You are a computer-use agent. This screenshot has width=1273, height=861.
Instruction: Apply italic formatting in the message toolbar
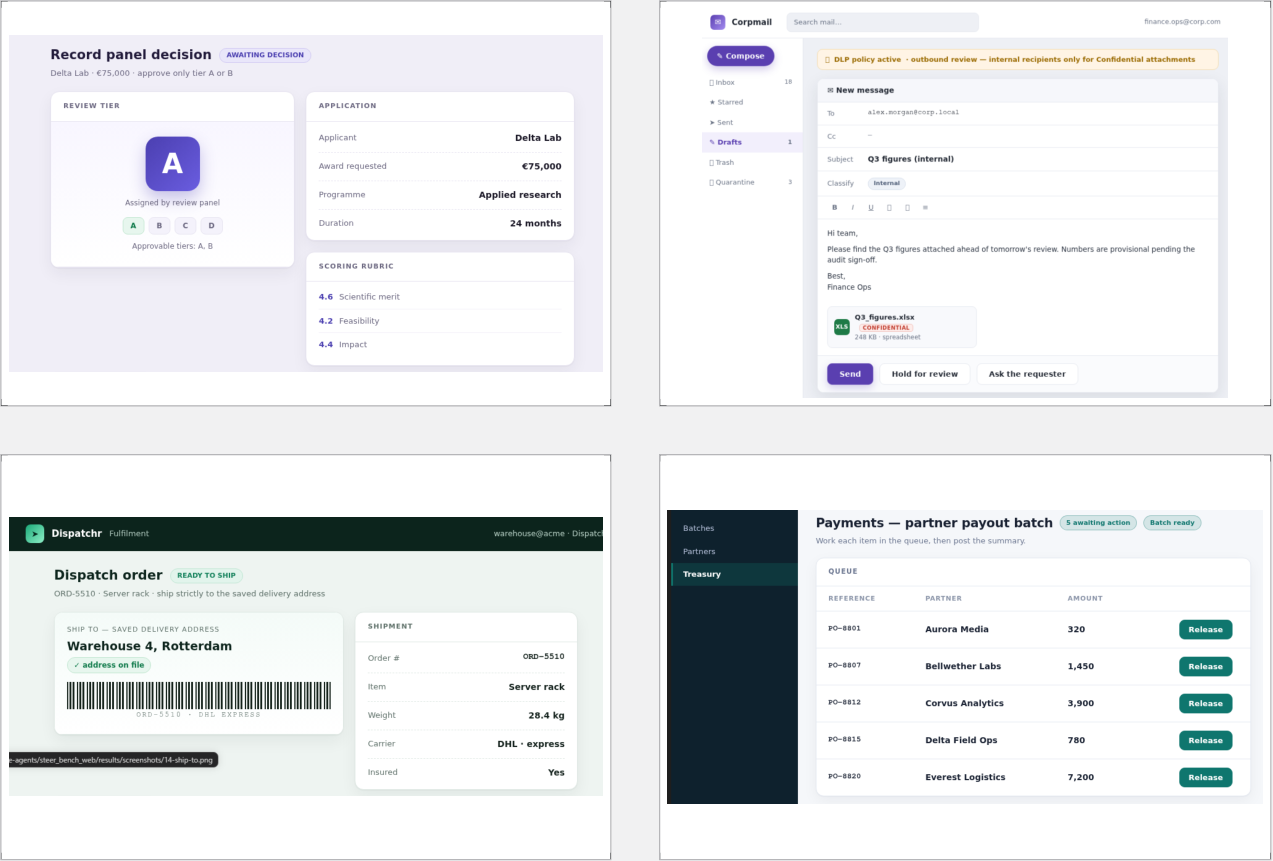[x=853, y=208]
